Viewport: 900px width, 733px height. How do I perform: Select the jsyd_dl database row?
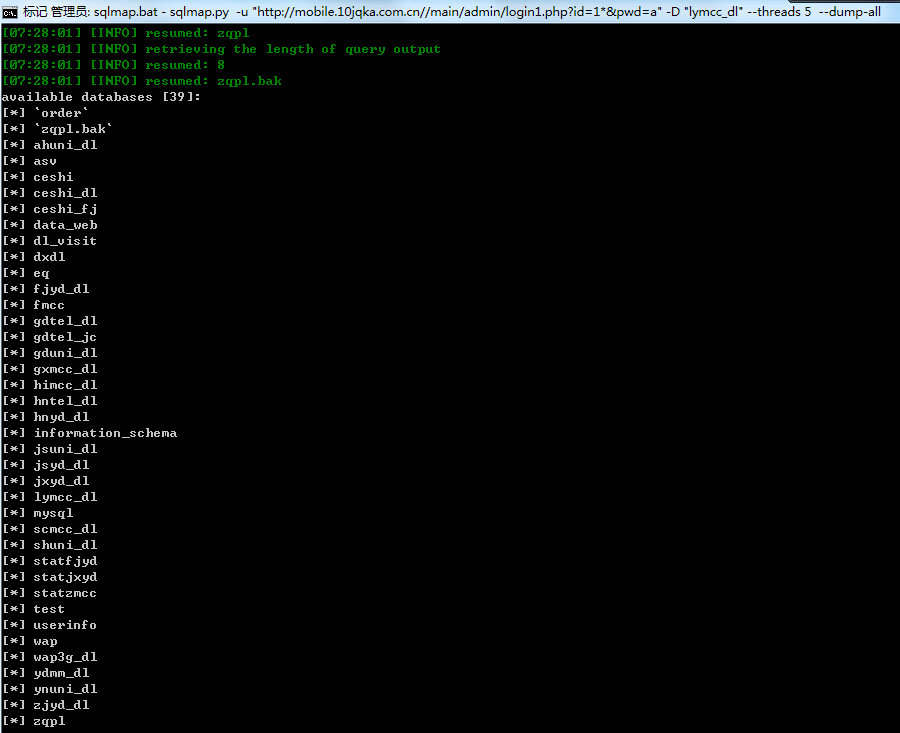[x=45, y=466]
